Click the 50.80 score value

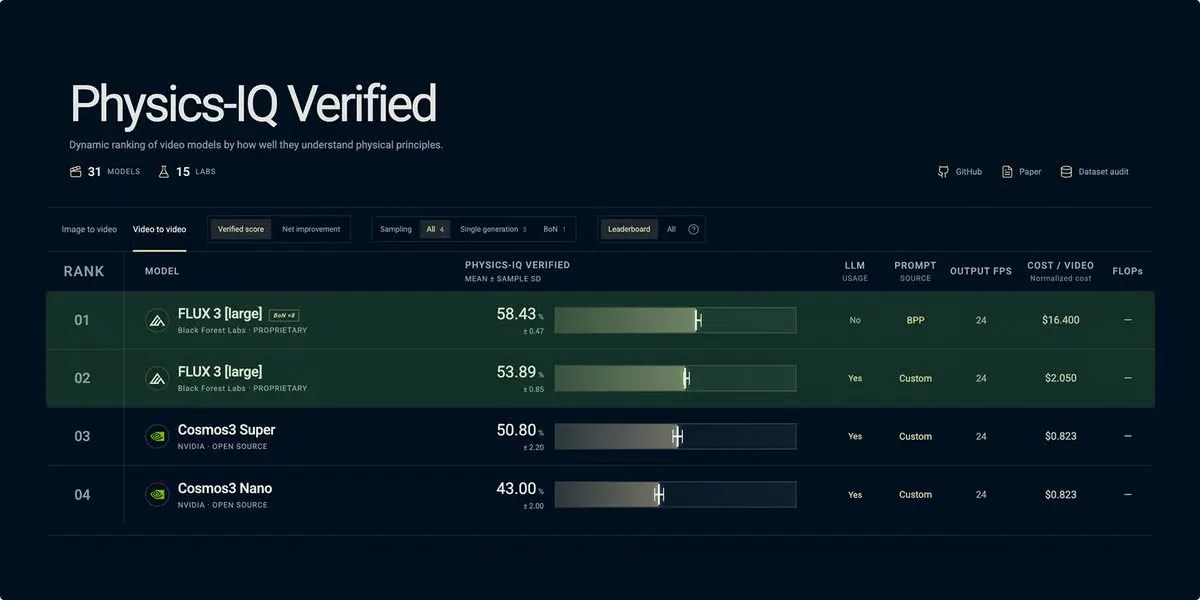(516, 430)
